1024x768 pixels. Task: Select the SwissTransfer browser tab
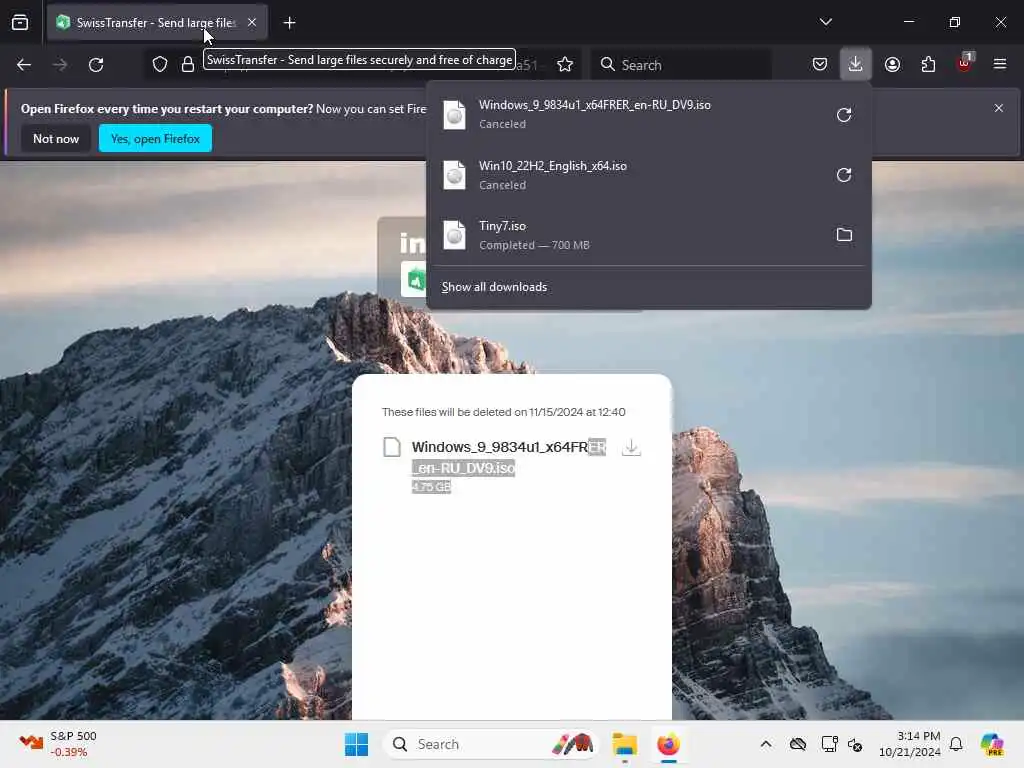157,22
